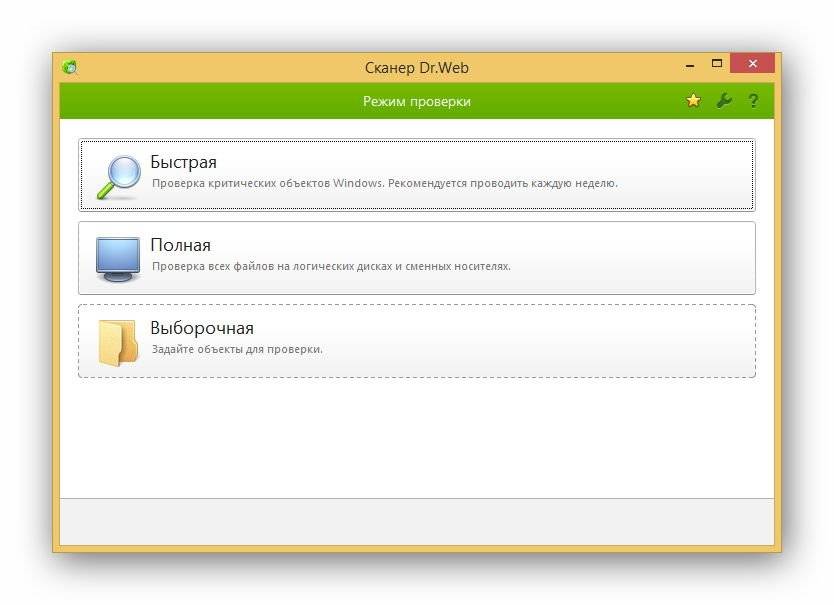The image size is (834, 605).
Task: Open scanner settings with the wrench icon
Action: (x=723, y=101)
